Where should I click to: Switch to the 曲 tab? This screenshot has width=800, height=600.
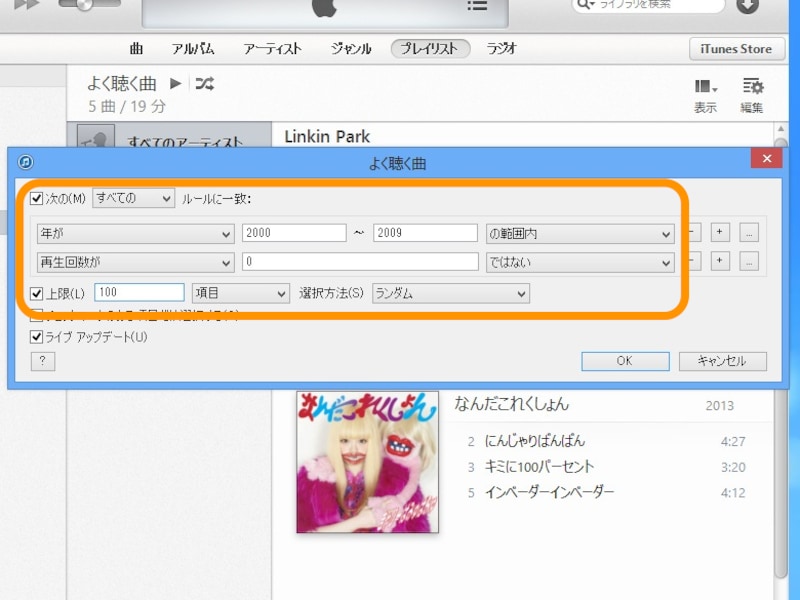(136, 48)
